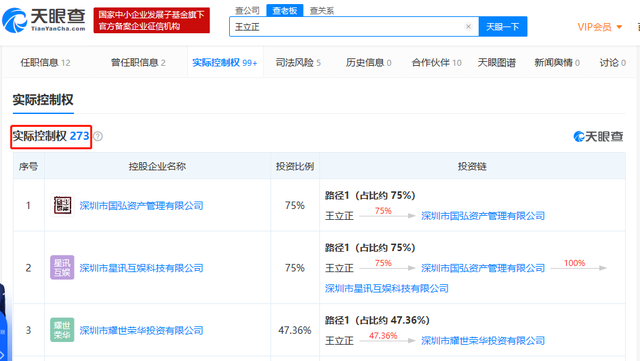Image resolution: width=640 pixels, height=361 pixels.
Task: Open 耀世荣华投资 link in row 3 investment chain
Action: click(x=483, y=341)
